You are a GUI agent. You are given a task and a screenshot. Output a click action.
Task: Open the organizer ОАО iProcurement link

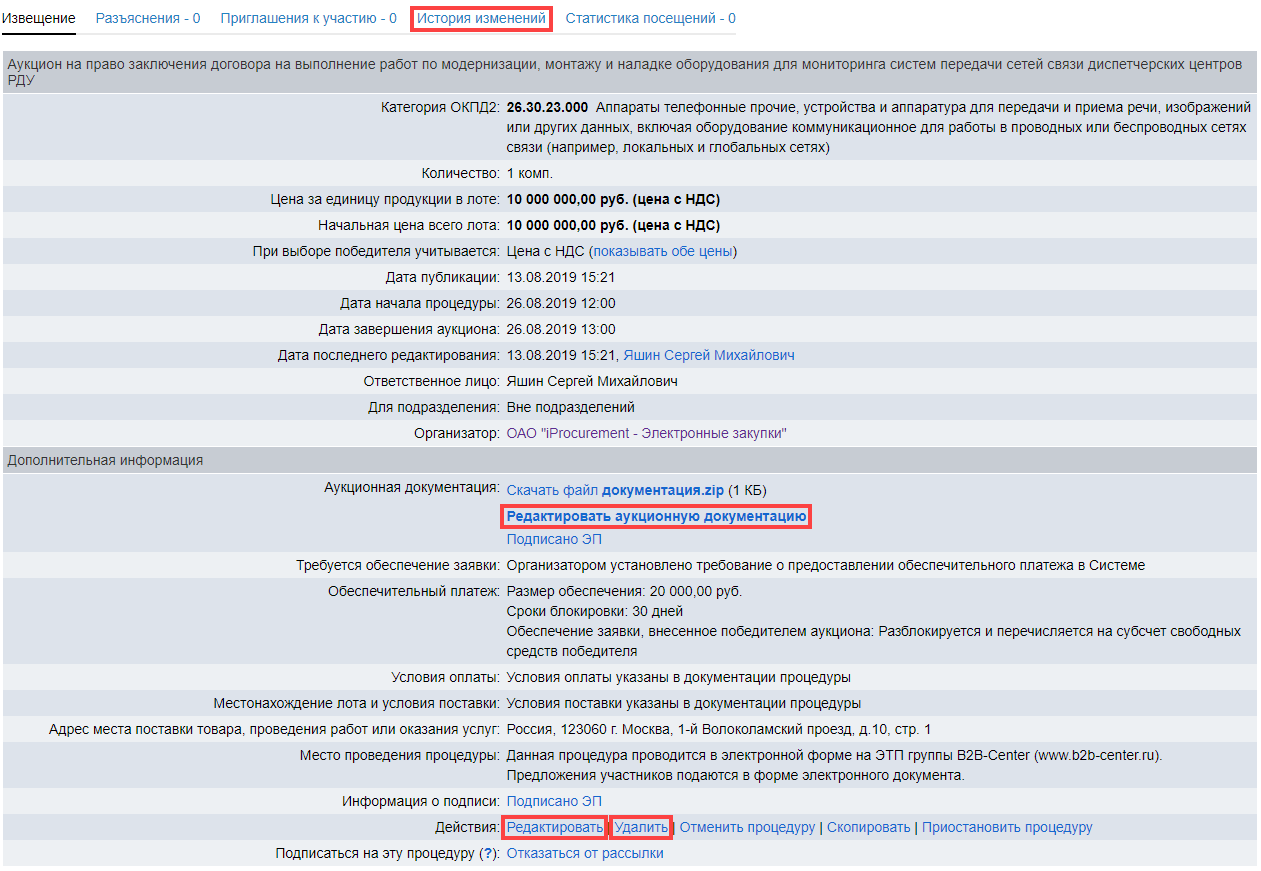[x=646, y=433]
